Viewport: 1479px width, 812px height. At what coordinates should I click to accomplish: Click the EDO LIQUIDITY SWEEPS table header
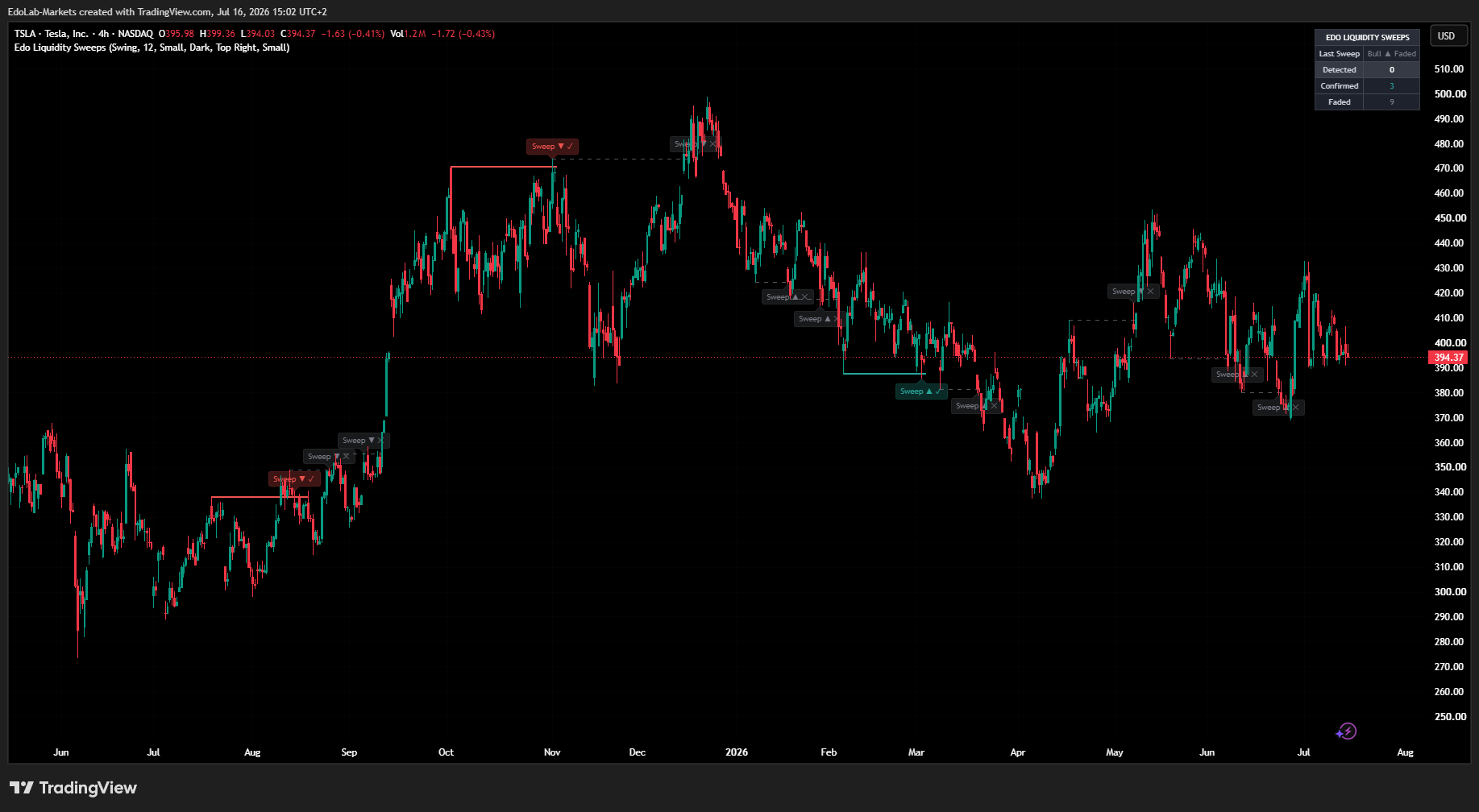(1367, 38)
